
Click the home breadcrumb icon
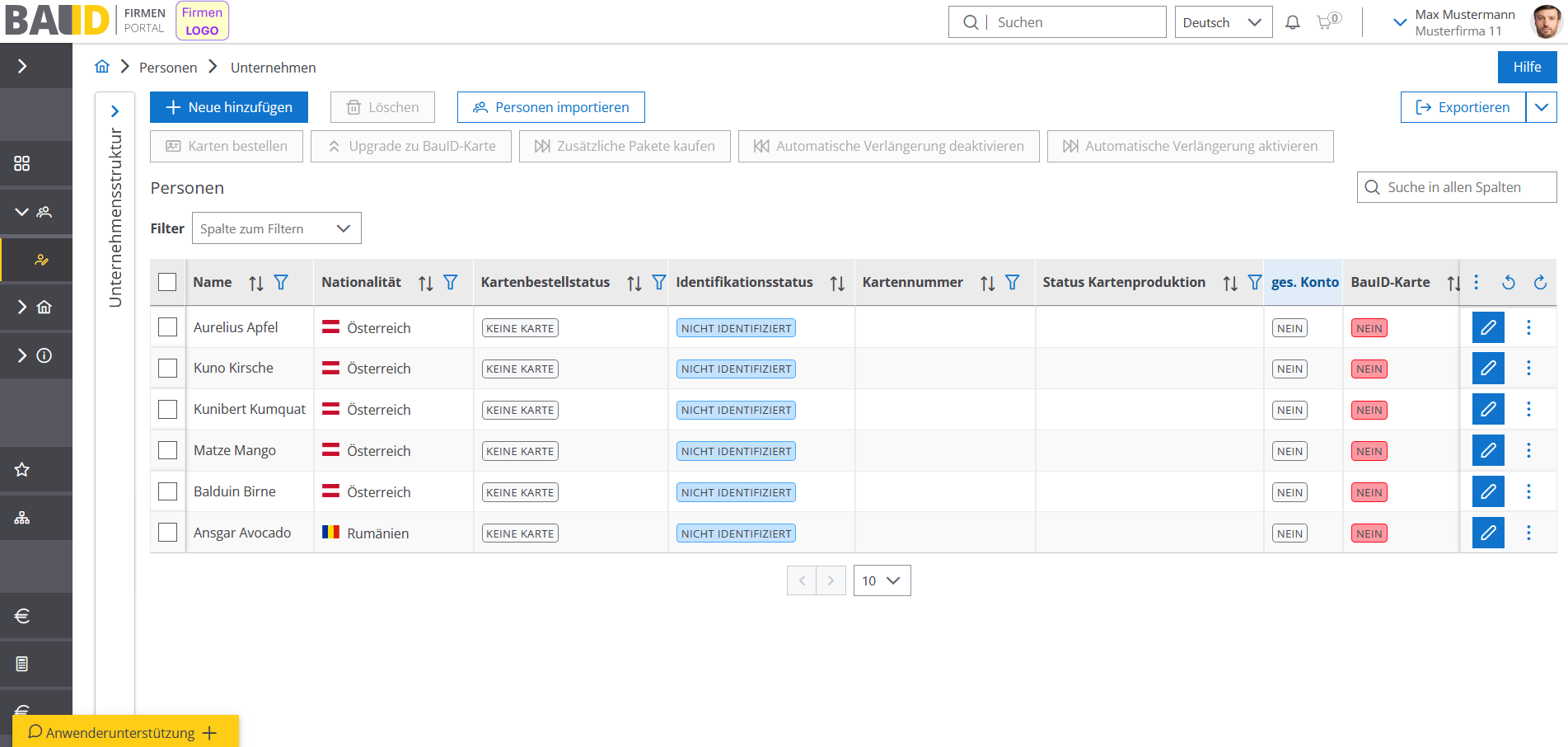102,67
